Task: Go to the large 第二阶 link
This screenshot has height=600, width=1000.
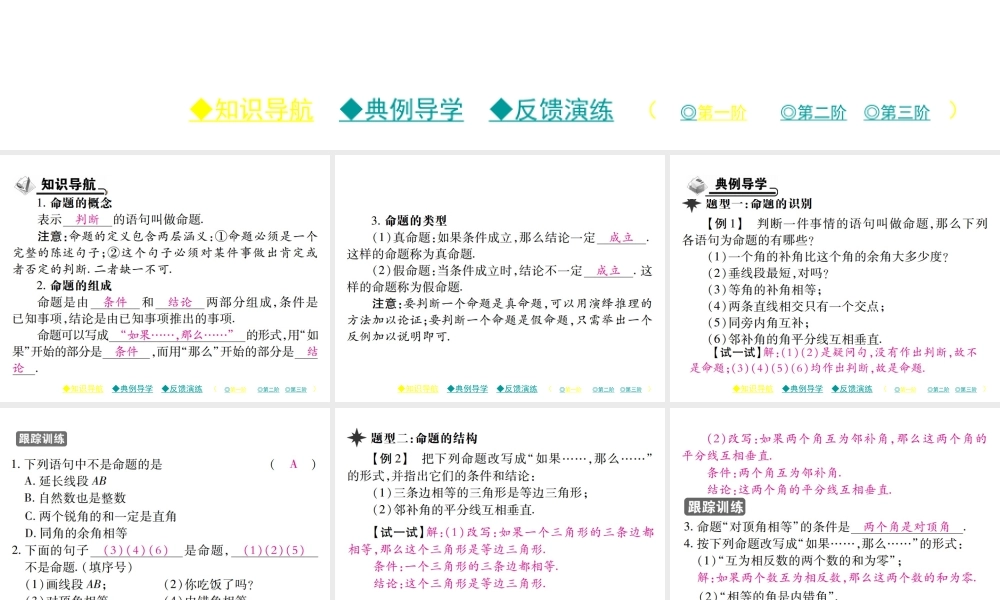Action: click(x=813, y=113)
